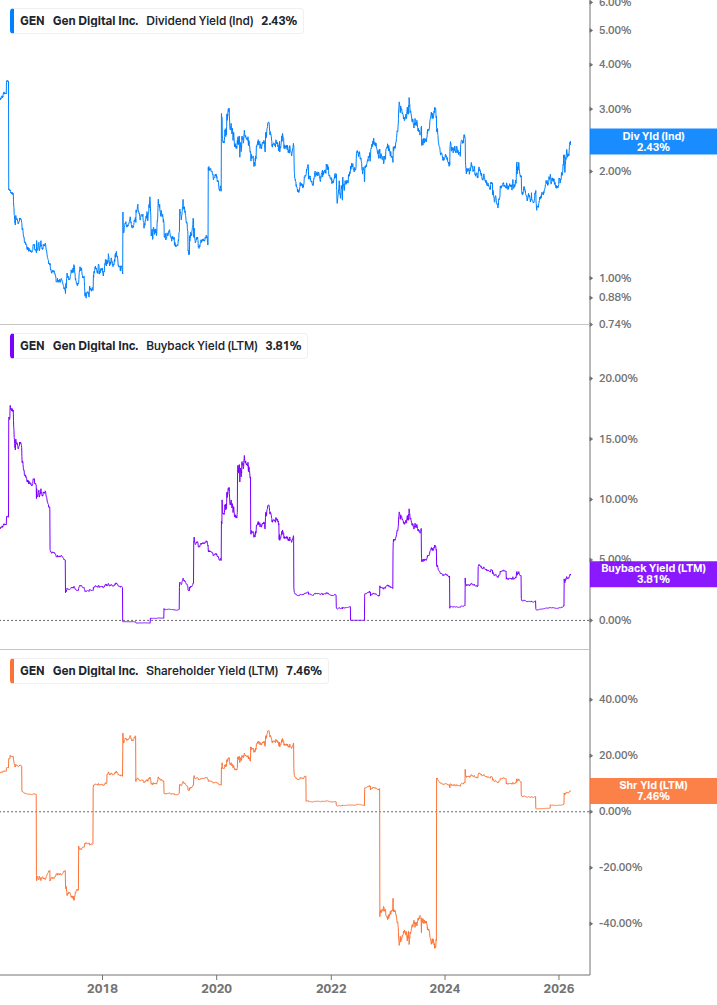Click the 0.88% tick on dividend yield axis
This screenshot has width=717, height=1005.
[x=614, y=297]
